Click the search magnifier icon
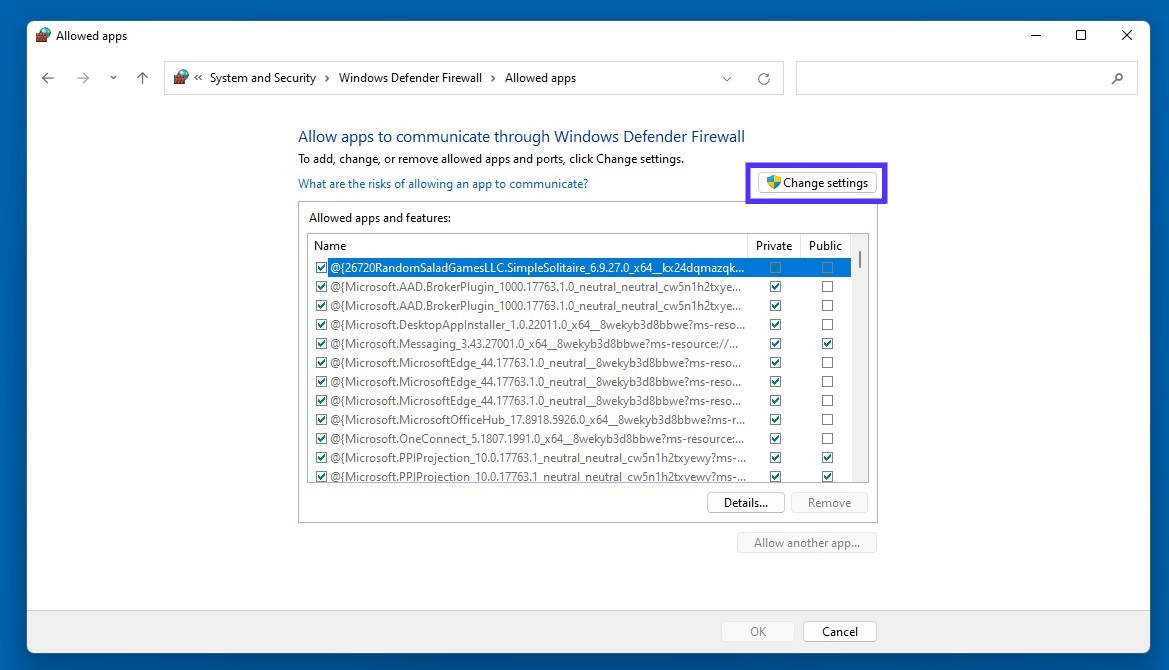Viewport: 1169px width, 670px height. tap(1117, 78)
